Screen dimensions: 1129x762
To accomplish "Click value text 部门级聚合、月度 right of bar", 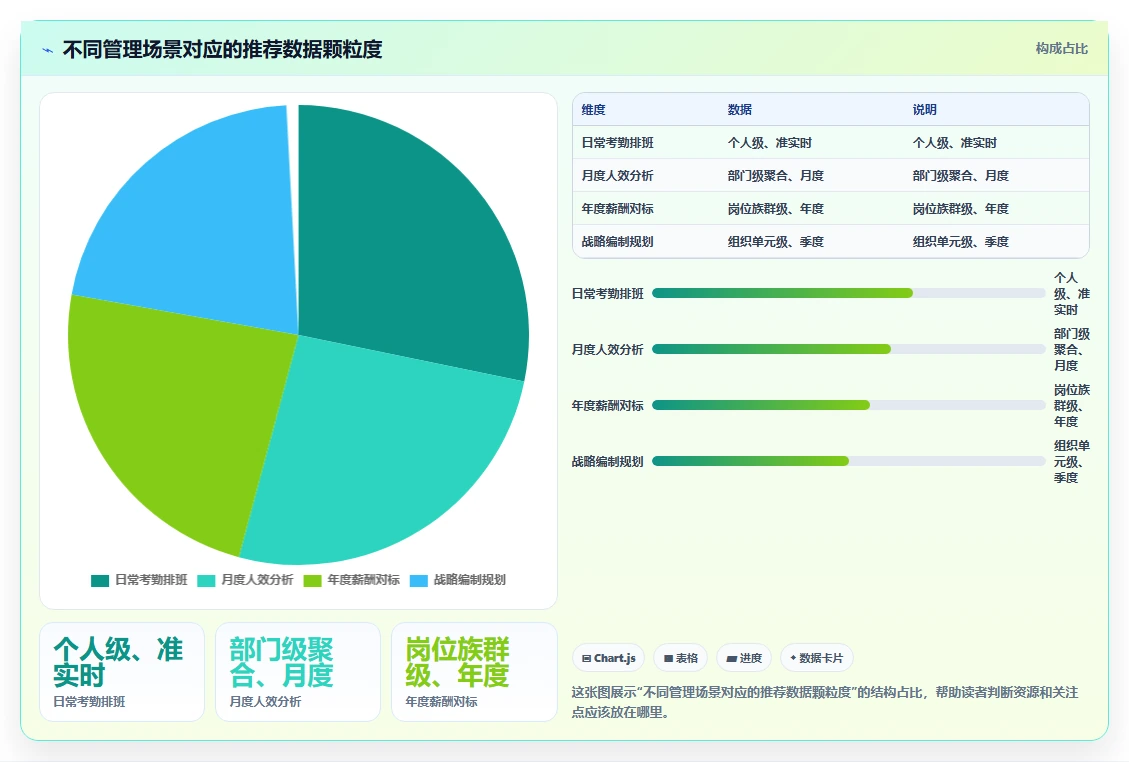I will pyautogui.click(x=1071, y=349).
